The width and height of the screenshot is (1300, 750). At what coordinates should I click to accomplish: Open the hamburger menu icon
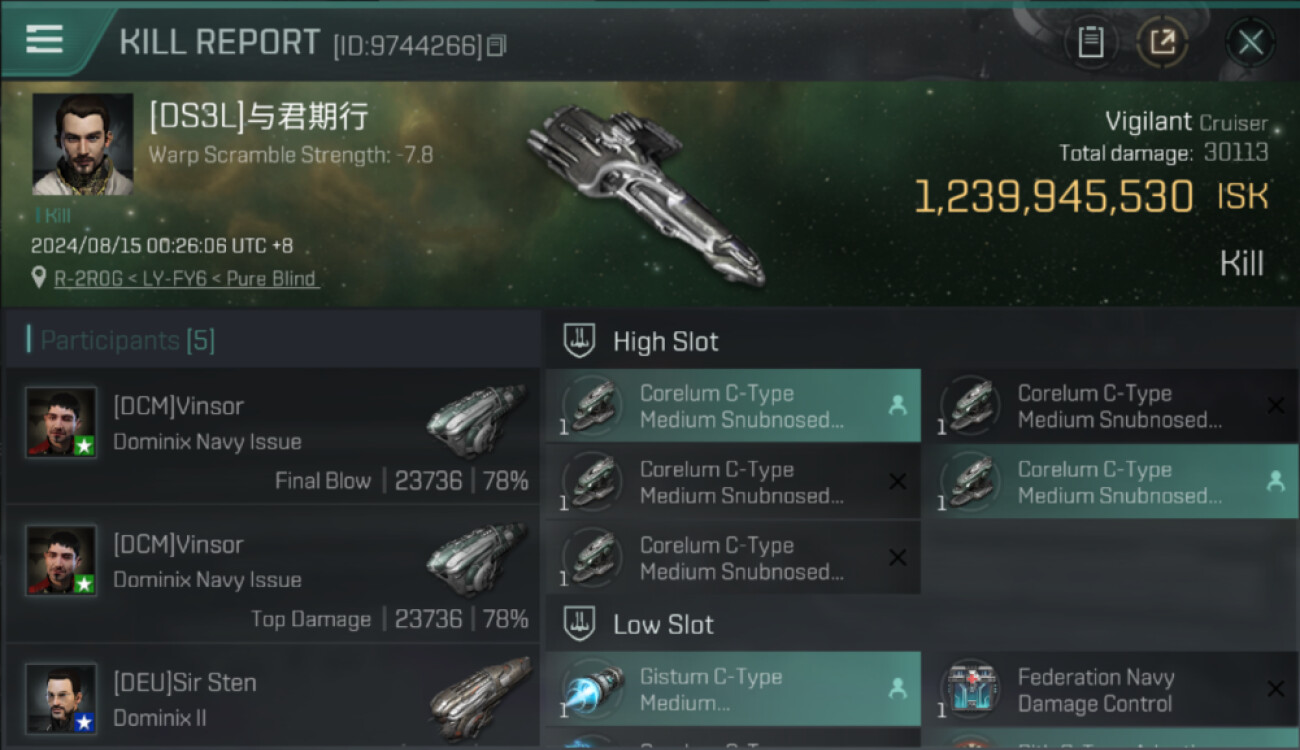click(44, 39)
